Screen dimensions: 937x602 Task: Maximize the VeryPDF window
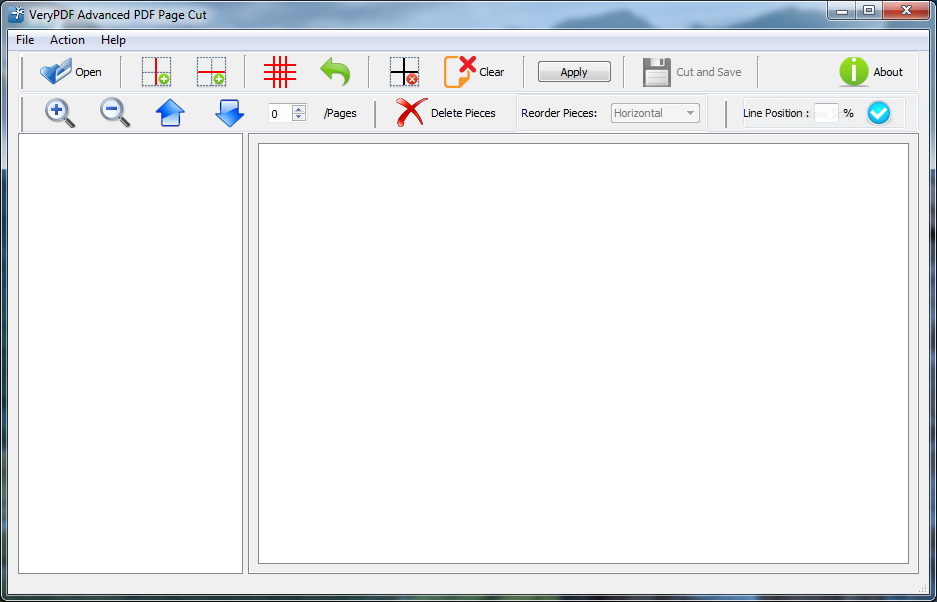[x=869, y=10]
